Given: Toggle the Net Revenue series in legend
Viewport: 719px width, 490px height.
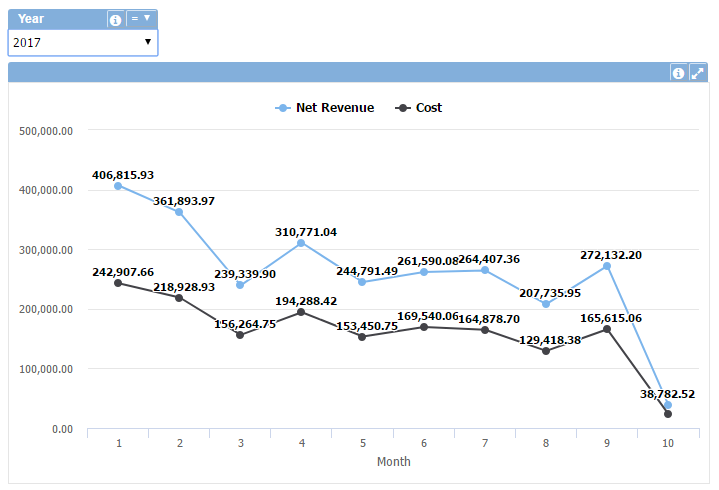Looking at the screenshot, I should (x=334, y=108).
